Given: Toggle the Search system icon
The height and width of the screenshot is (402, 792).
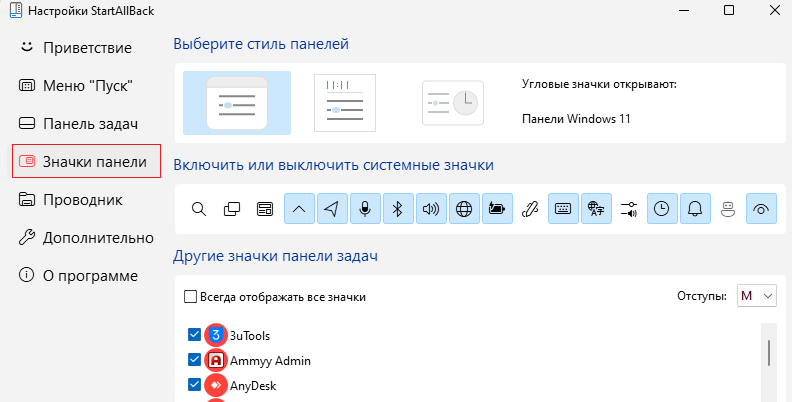Looking at the screenshot, I should pyautogui.click(x=199, y=209).
